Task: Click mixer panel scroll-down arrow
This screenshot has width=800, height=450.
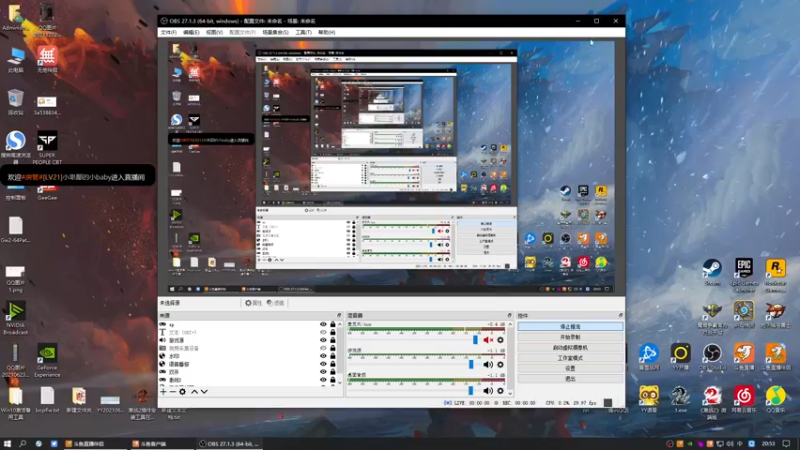Action: point(510,393)
